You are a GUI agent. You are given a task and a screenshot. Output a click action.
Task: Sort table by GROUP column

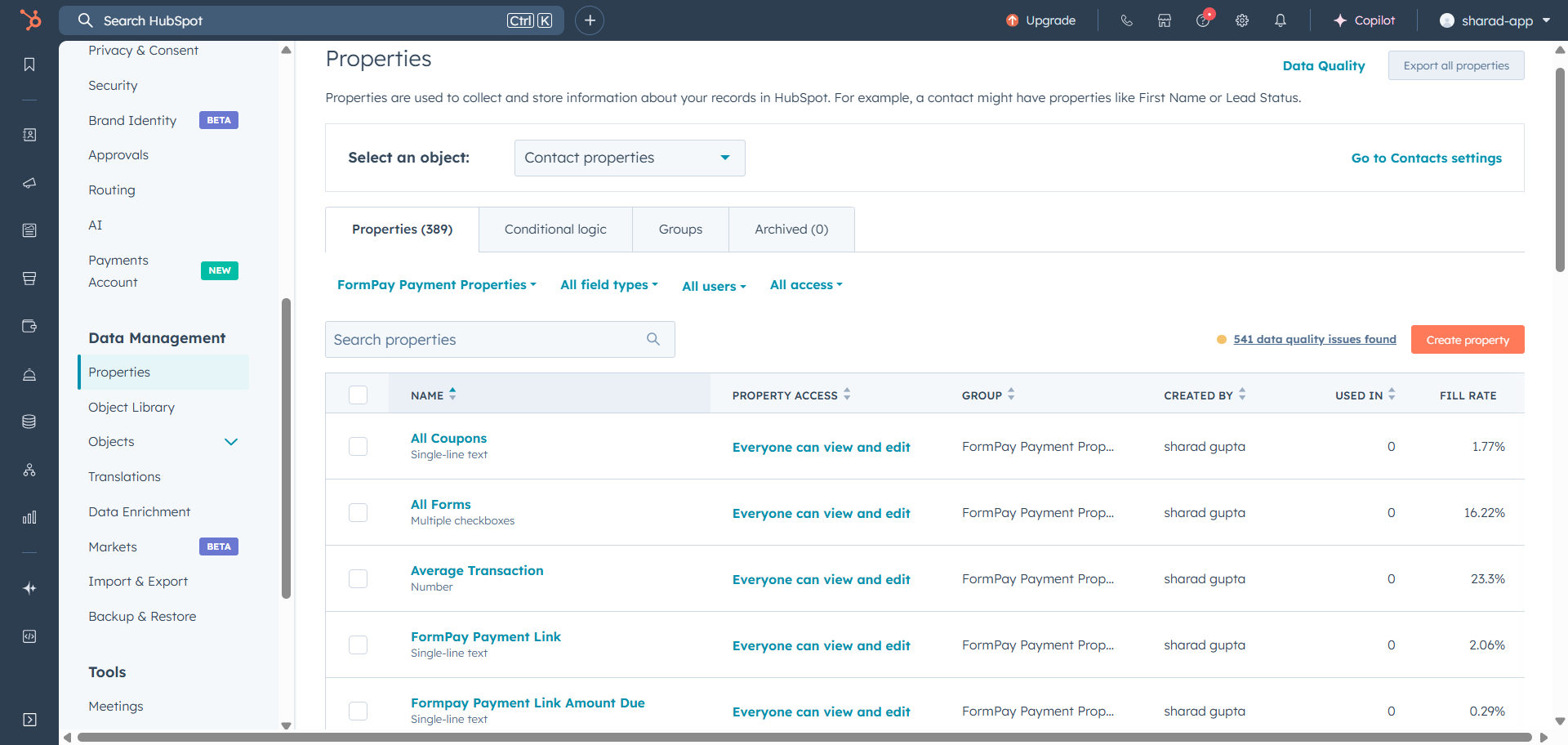point(988,395)
